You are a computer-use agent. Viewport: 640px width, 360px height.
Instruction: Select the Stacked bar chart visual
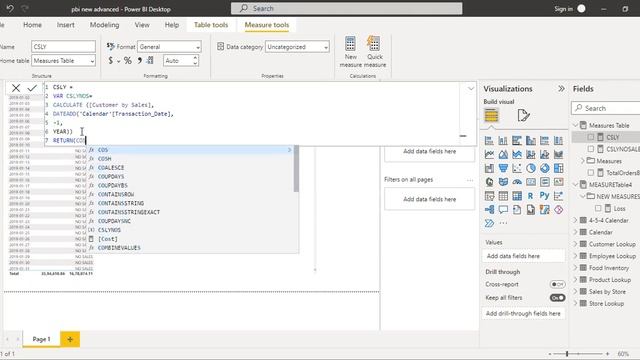[x=489, y=141]
